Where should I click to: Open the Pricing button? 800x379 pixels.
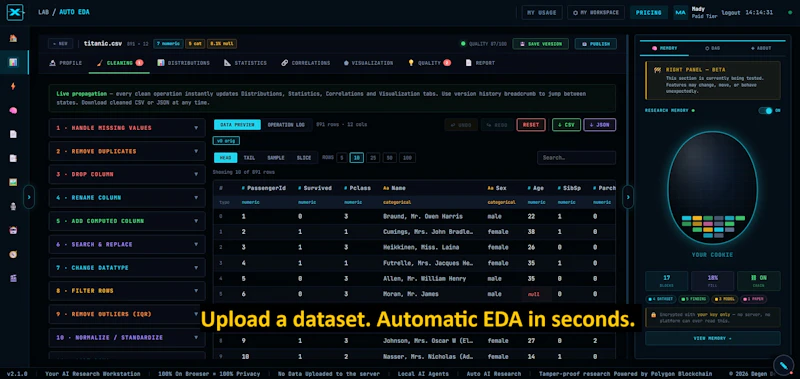pyautogui.click(x=648, y=13)
